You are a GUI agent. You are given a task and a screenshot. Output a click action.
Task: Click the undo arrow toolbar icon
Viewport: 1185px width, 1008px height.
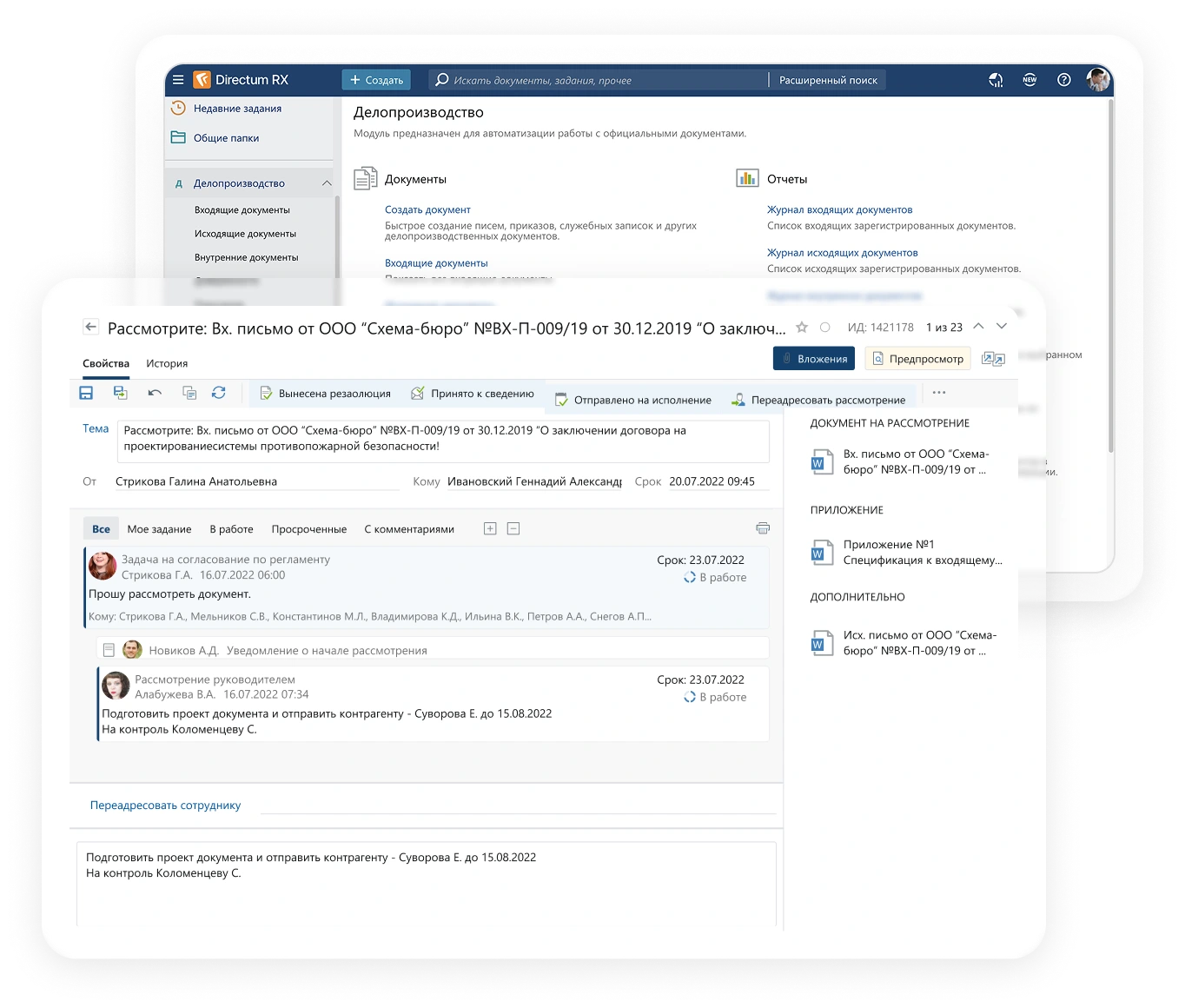155,393
